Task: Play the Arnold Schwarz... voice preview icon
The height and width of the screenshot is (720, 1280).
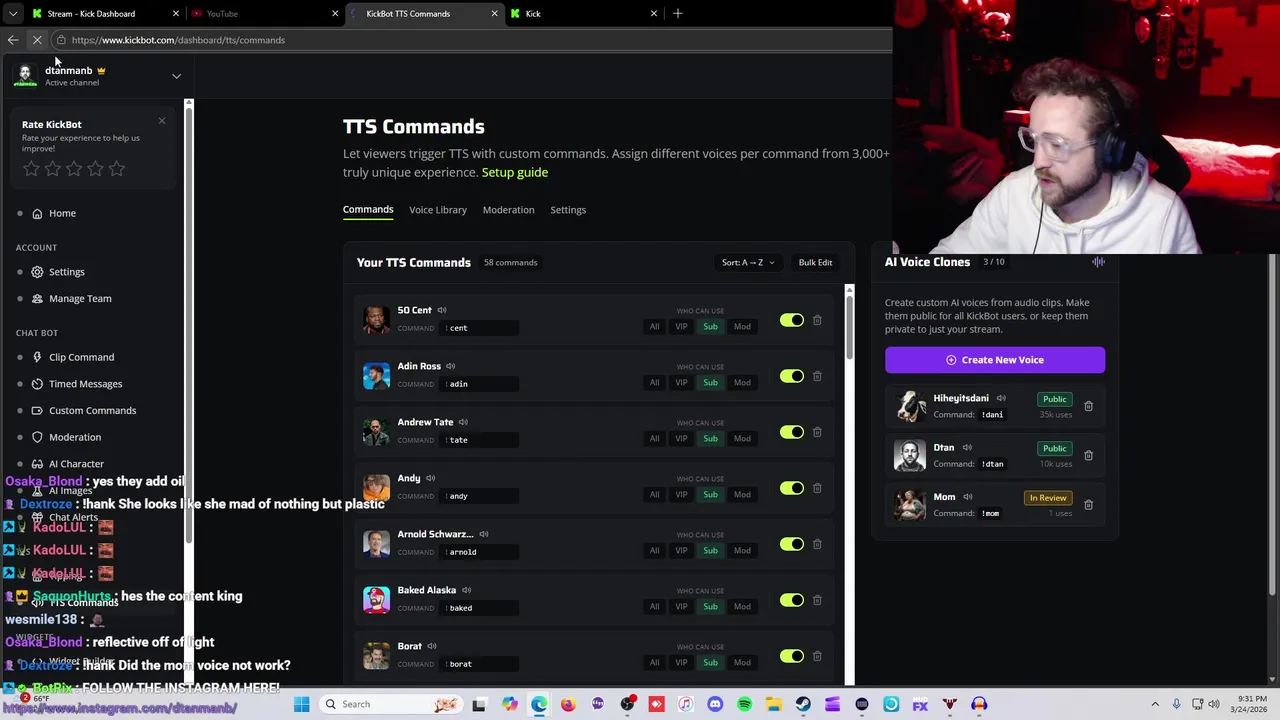Action: point(484,534)
